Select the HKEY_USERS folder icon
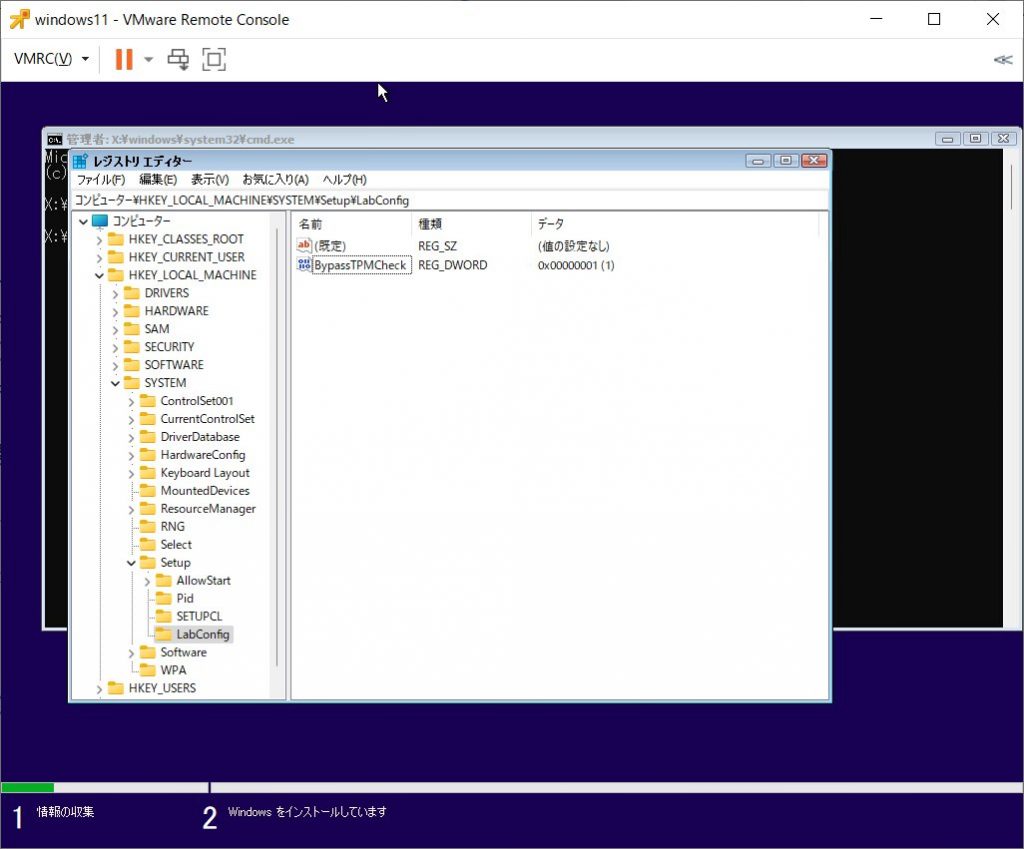1024x849 pixels. 116,688
